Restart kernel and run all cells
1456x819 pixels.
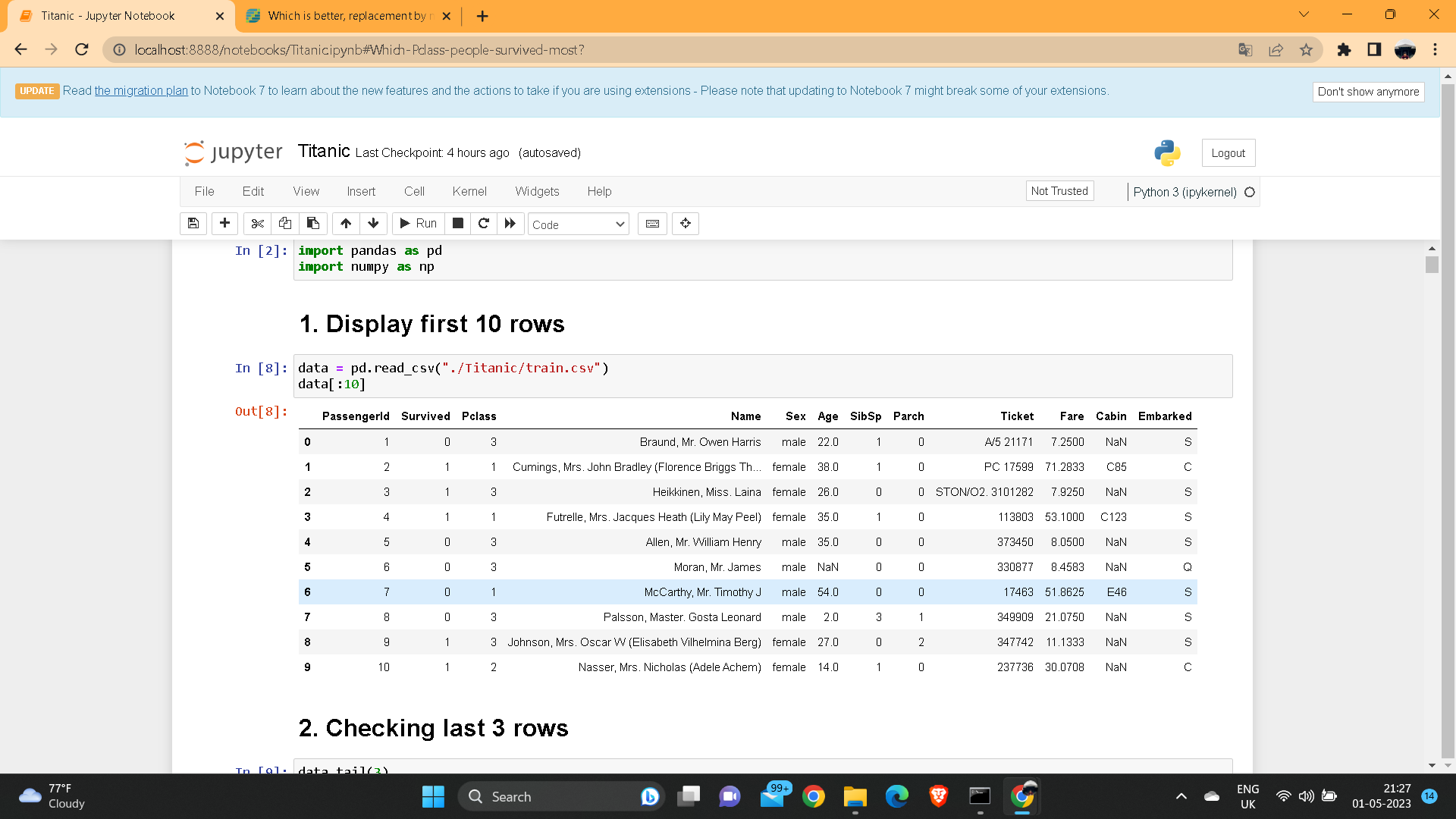click(510, 223)
